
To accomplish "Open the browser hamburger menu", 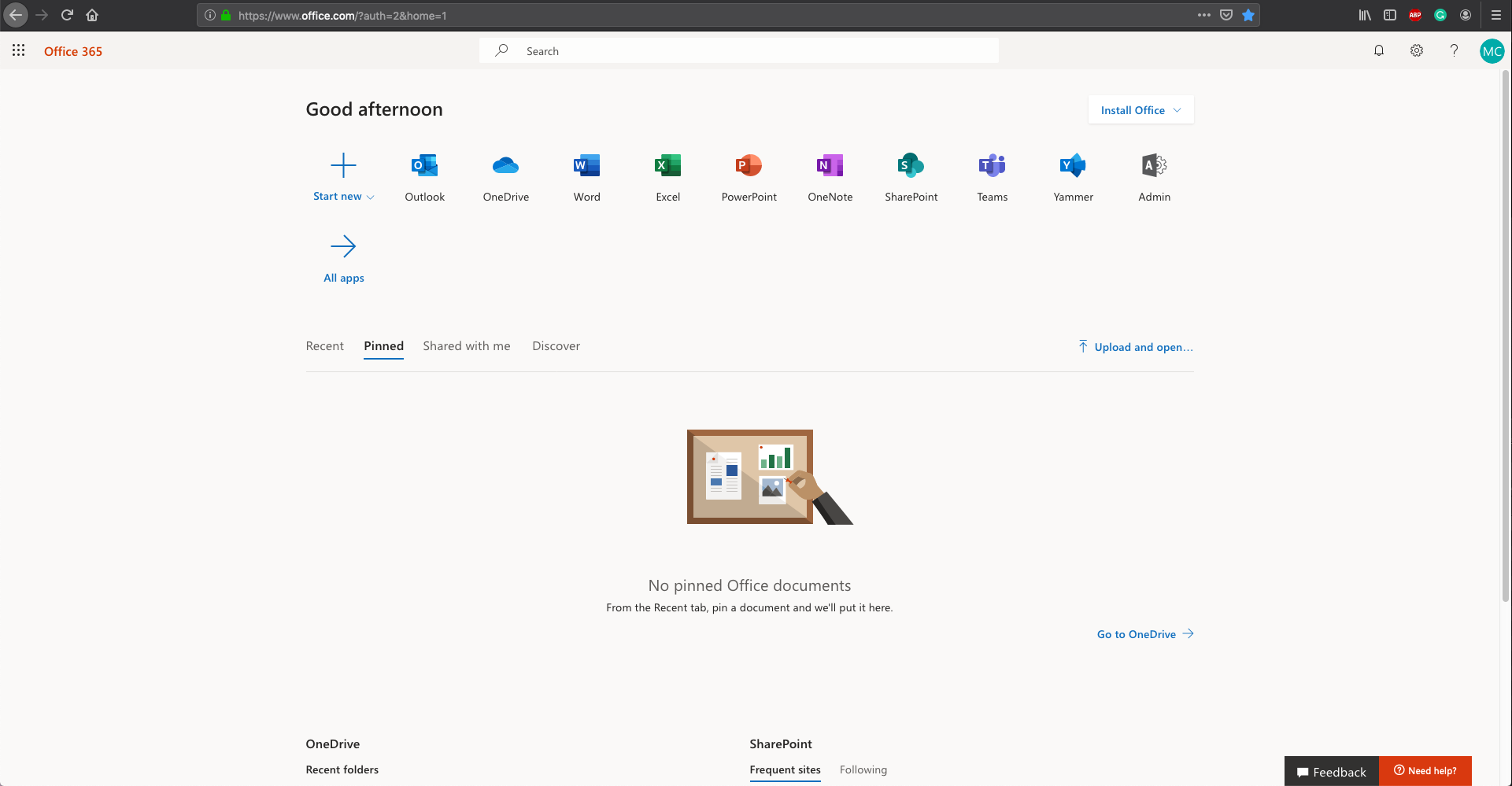I will (1496, 15).
